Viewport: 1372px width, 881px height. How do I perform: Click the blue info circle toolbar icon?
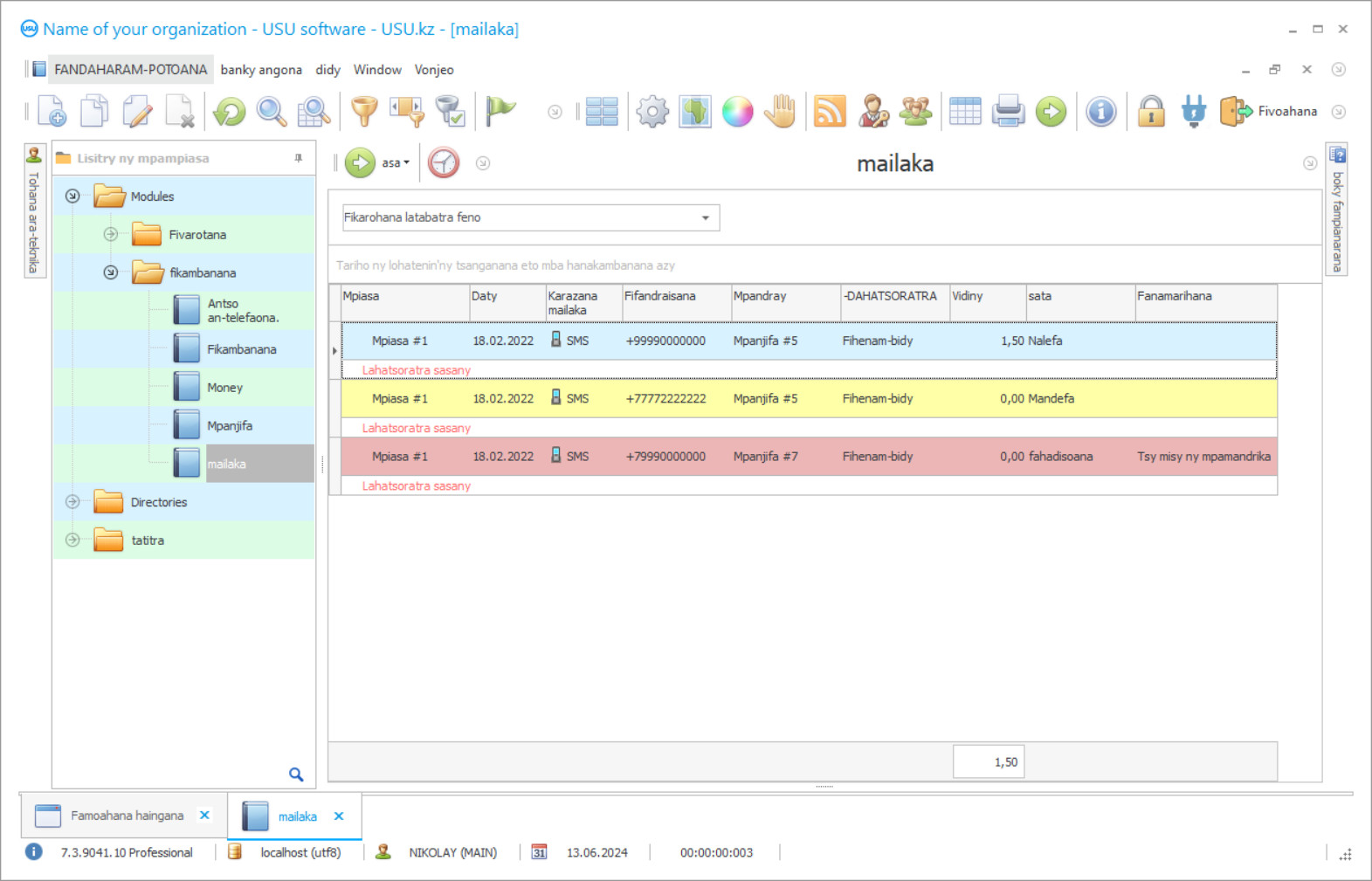pos(1101,112)
